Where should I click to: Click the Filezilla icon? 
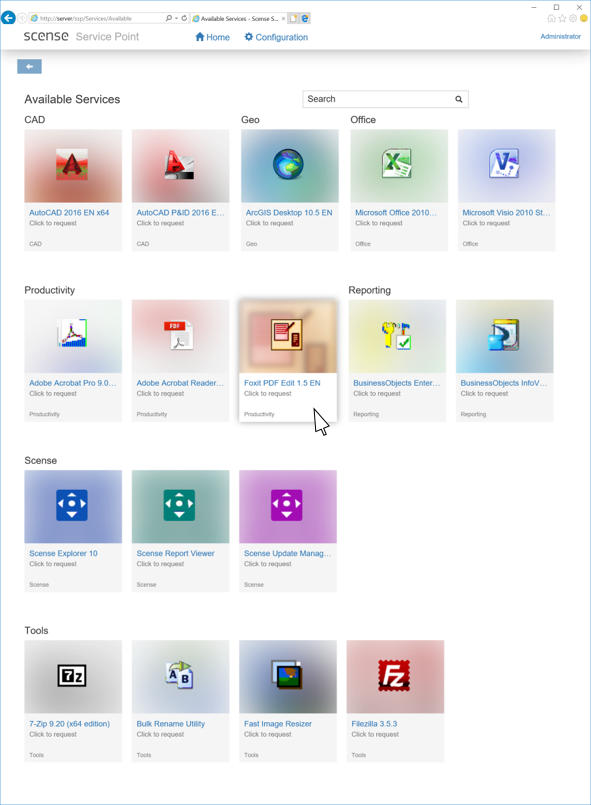point(394,675)
